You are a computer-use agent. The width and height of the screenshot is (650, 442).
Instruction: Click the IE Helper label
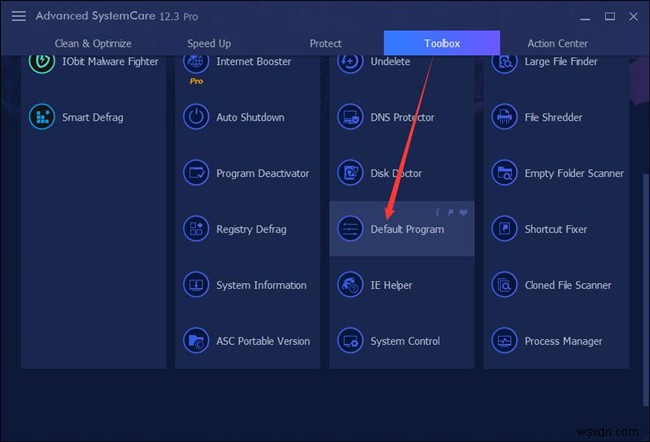click(391, 285)
